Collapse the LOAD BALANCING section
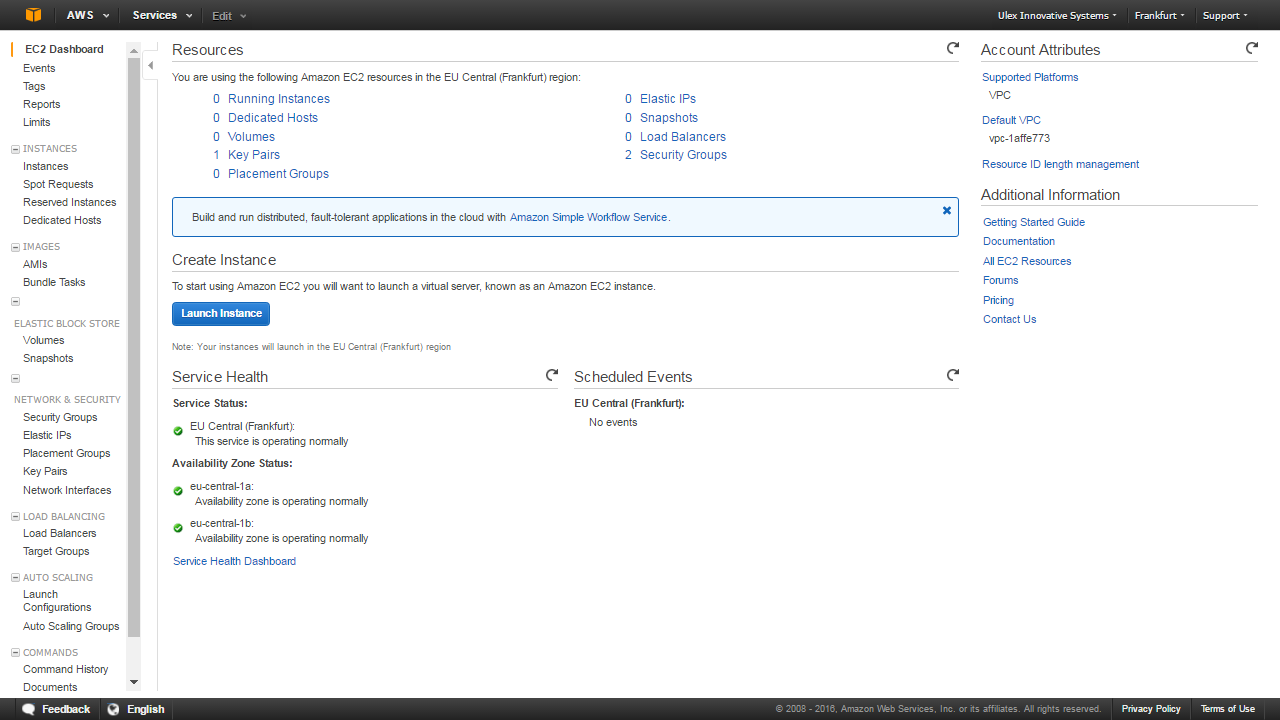The height and width of the screenshot is (720, 1280). [x=15, y=517]
